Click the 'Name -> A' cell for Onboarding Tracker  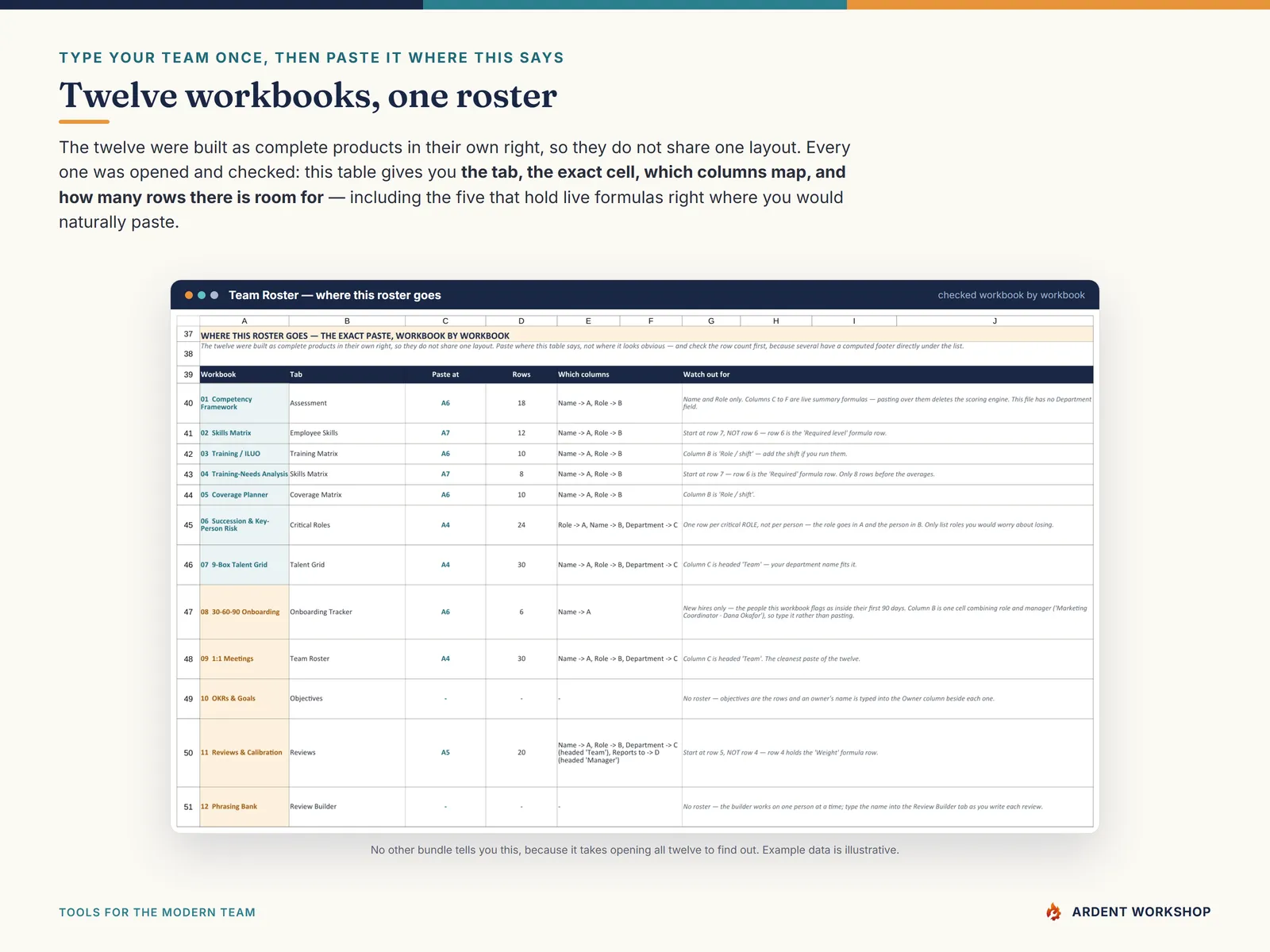pyautogui.click(x=619, y=612)
